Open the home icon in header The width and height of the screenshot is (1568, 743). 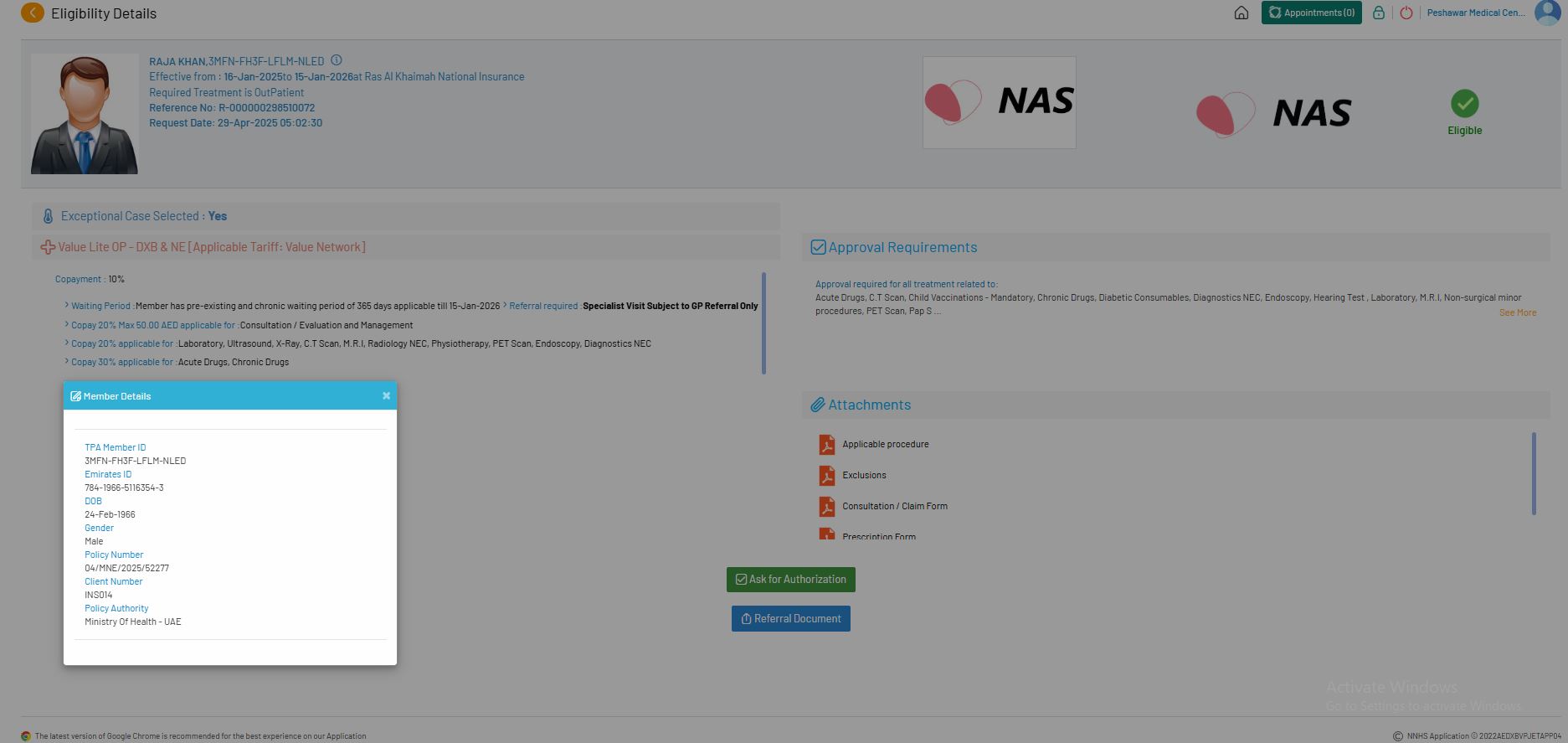[1242, 13]
